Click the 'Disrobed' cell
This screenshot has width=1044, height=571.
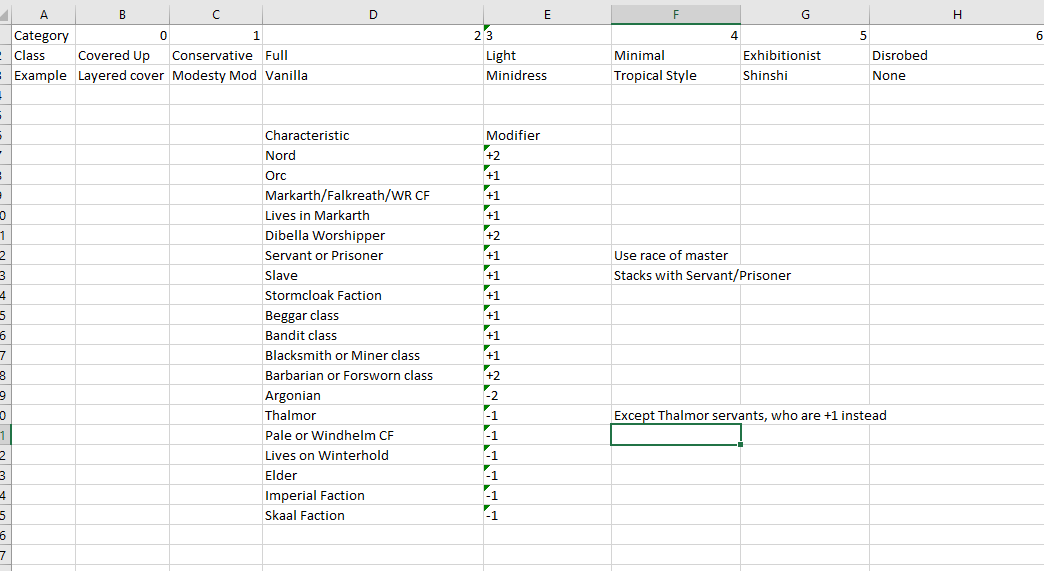point(957,55)
